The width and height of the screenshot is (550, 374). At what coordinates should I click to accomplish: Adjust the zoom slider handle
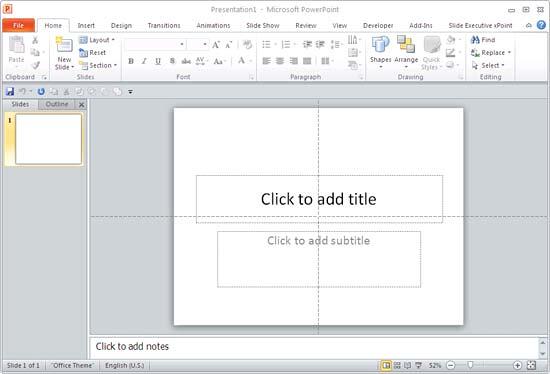(470, 366)
